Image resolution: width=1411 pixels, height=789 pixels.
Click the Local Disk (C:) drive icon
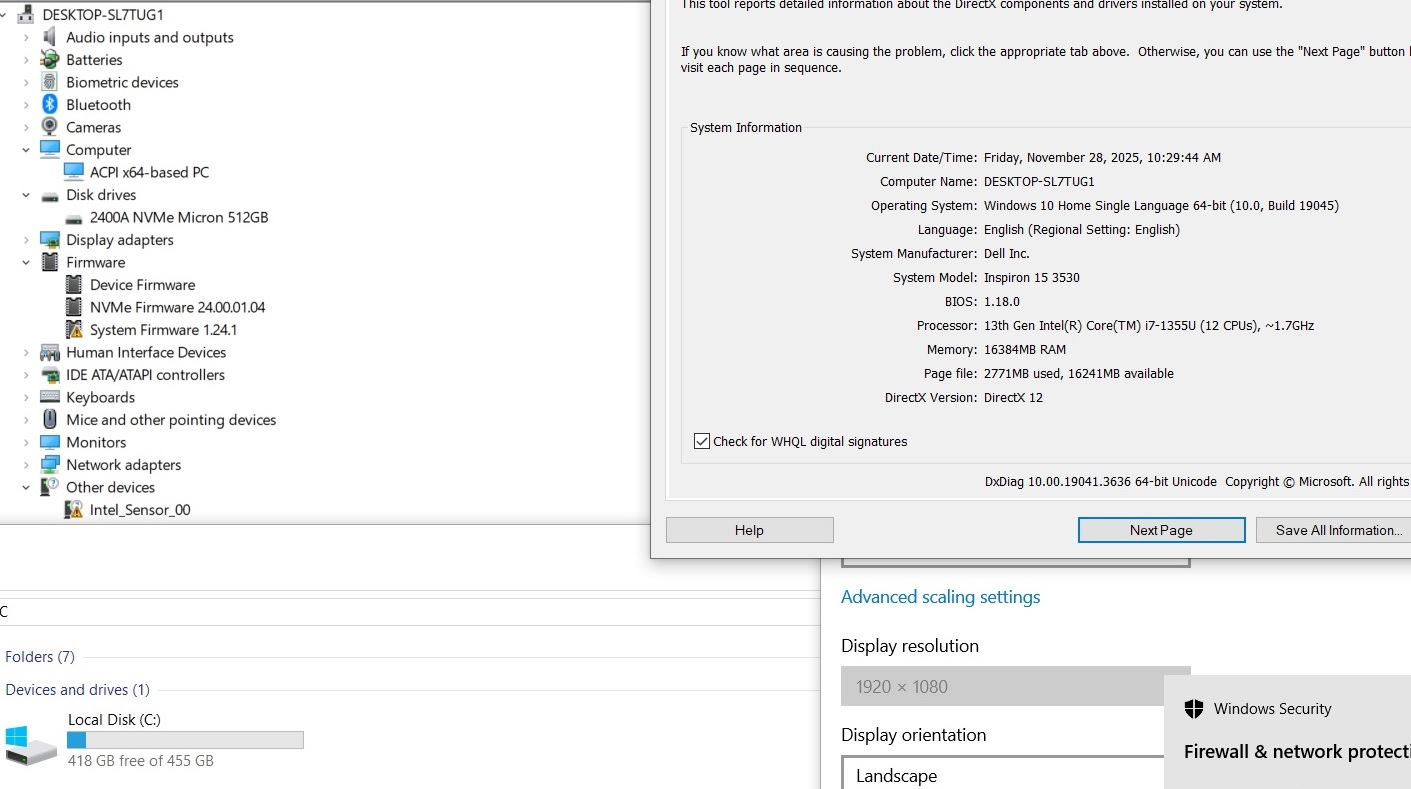coord(30,745)
